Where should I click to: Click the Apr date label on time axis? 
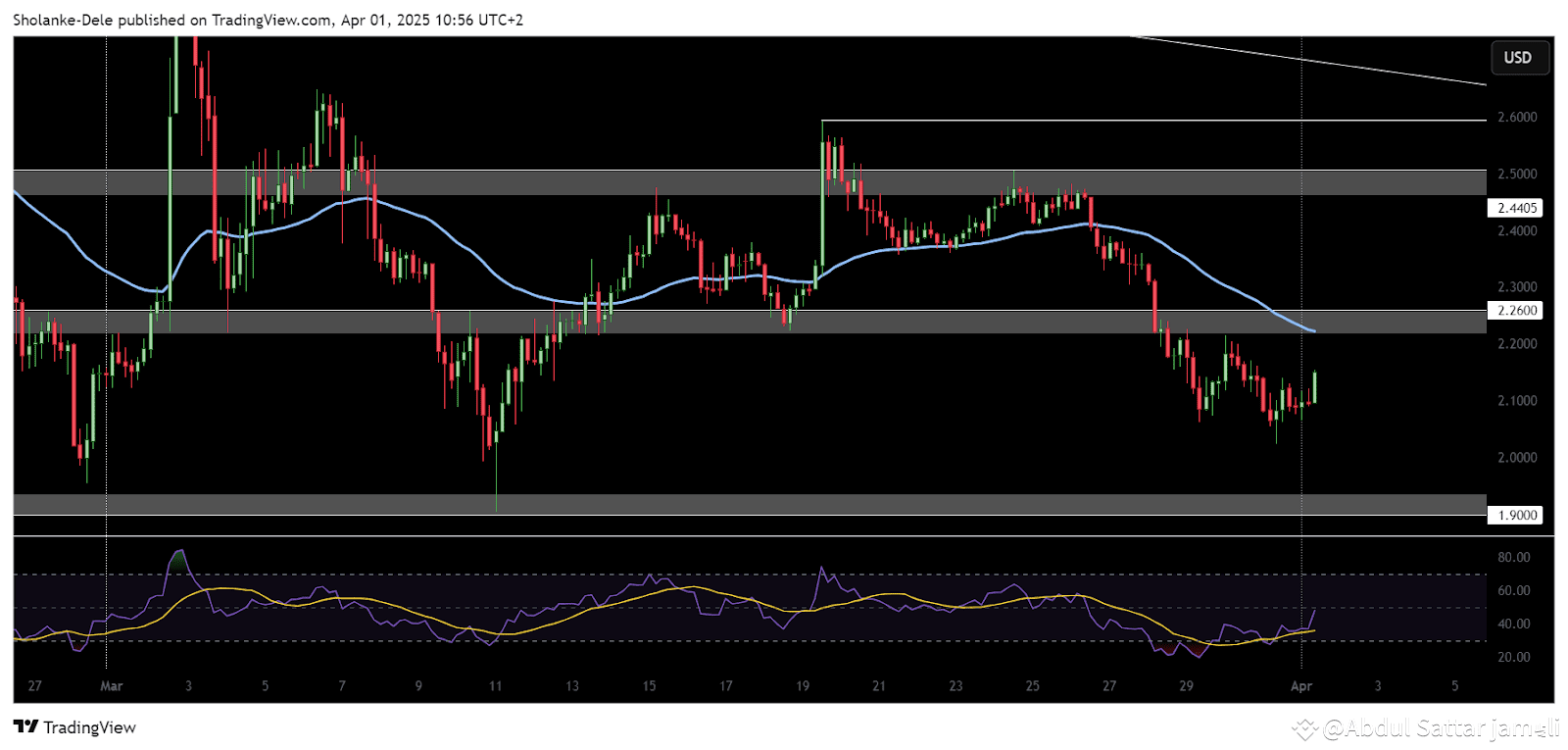pyautogui.click(x=1300, y=685)
